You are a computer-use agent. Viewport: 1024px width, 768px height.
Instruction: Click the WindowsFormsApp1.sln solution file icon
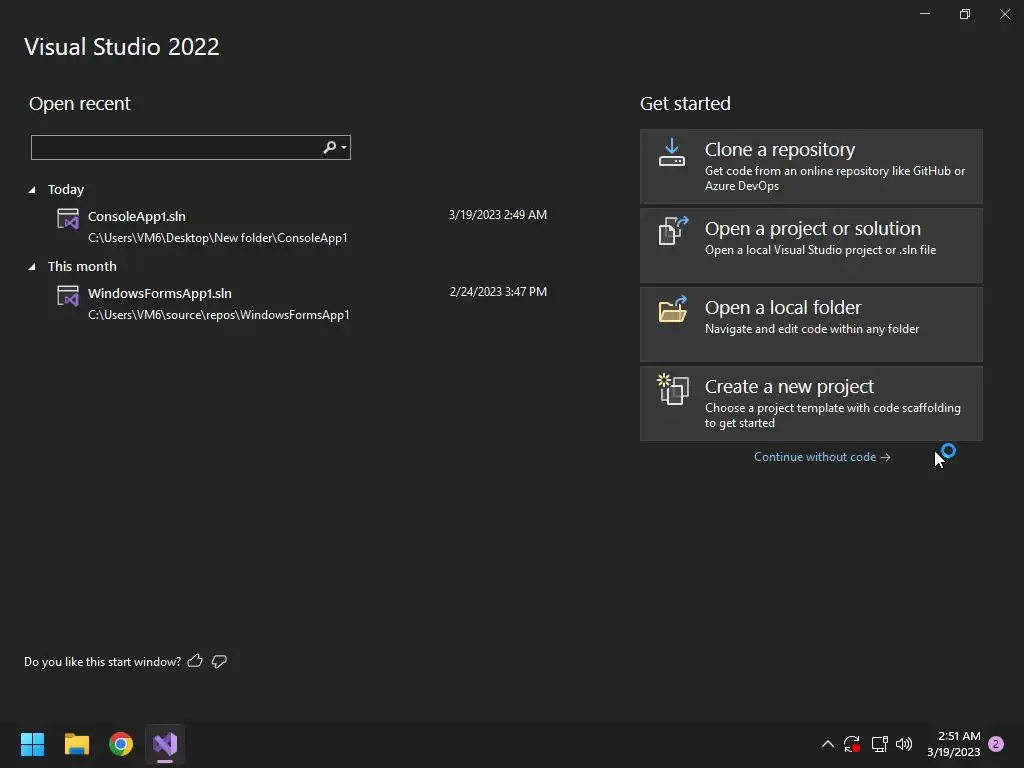pyautogui.click(x=68, y=296)
